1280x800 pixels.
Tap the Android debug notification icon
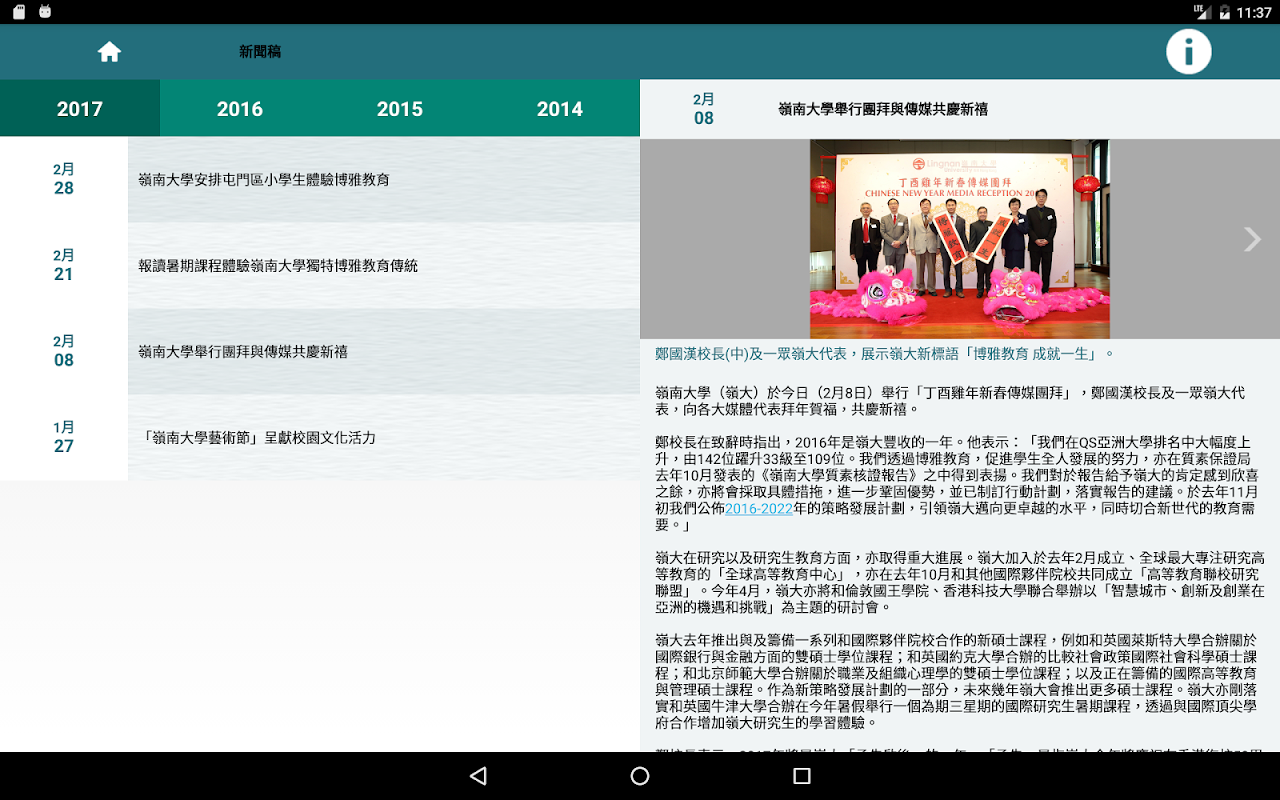[44, 12]
